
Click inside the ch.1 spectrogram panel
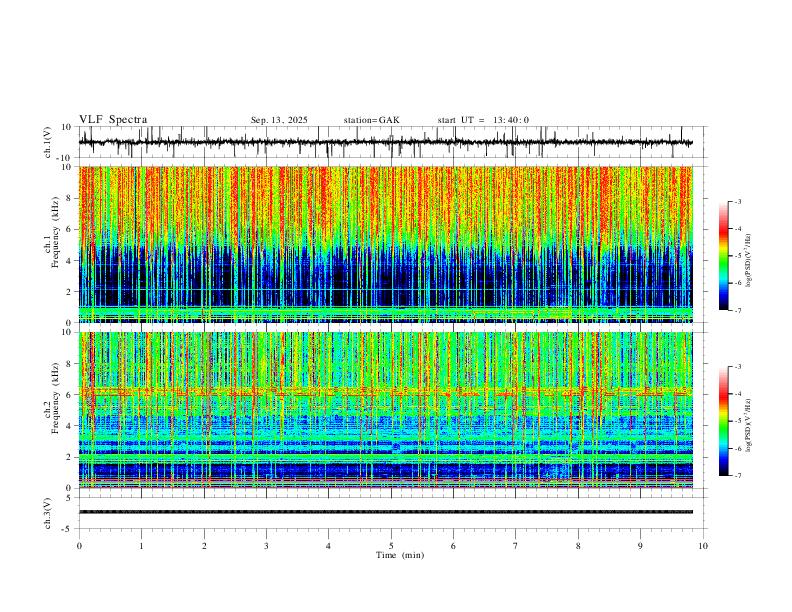(386, 244)
